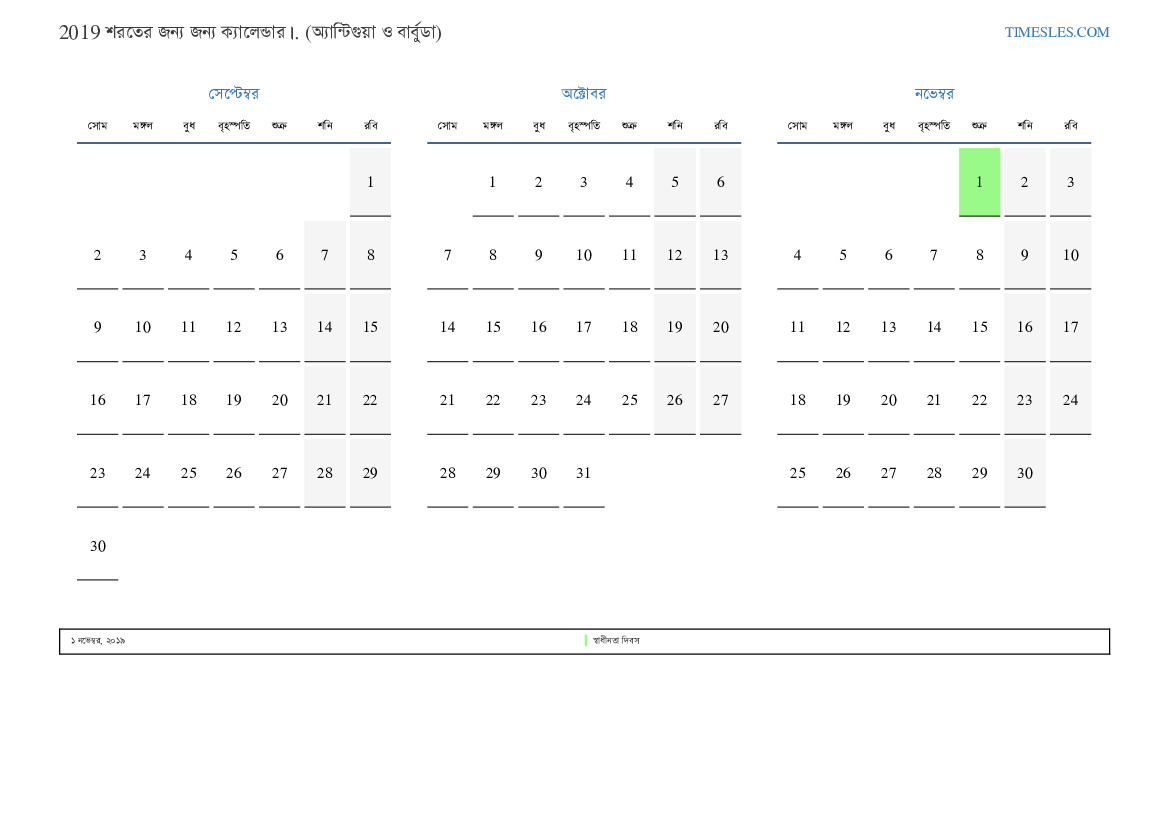Click the অক্টোবর month heading
The width and height of the screenshot is (1169, 827).
[583, 94]
